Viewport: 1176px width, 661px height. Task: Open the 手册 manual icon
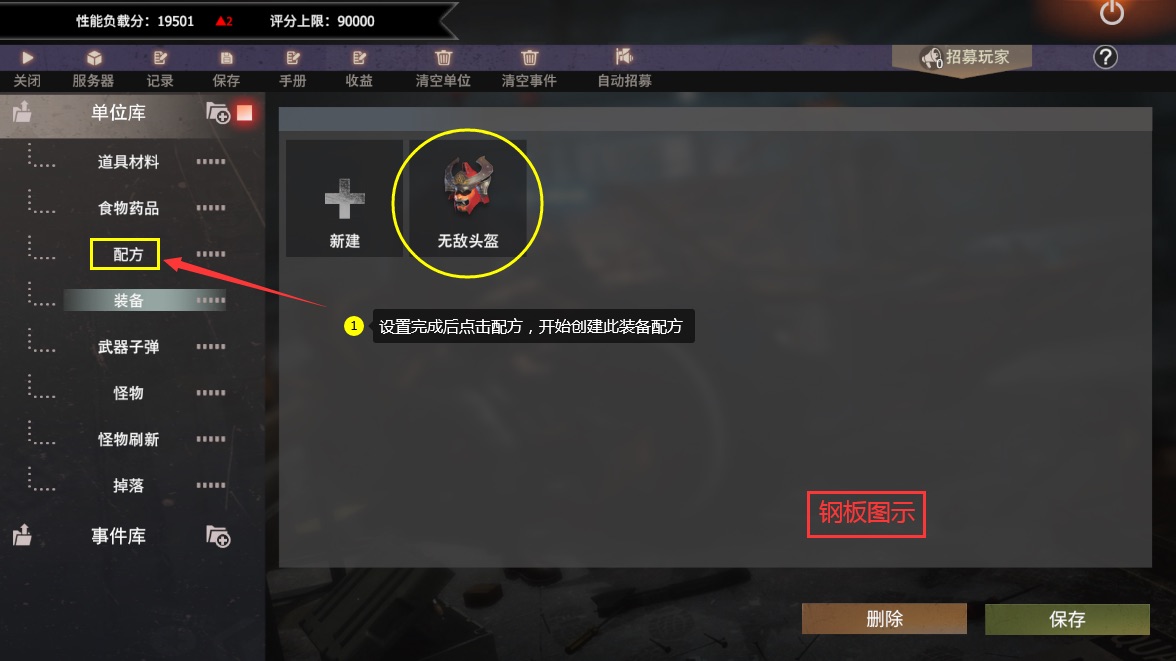pyautogui.click(x=292, y=58)
